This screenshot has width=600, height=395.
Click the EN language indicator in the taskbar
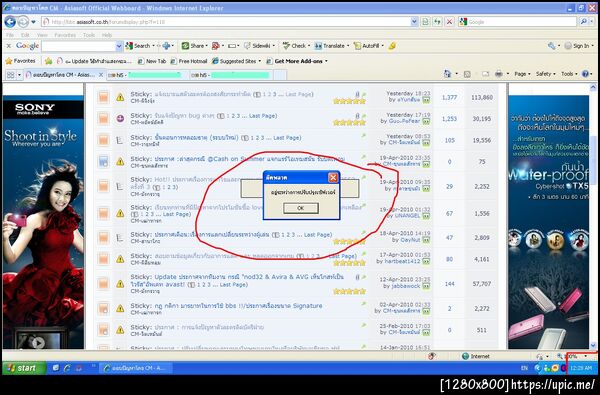click(524, 368)
